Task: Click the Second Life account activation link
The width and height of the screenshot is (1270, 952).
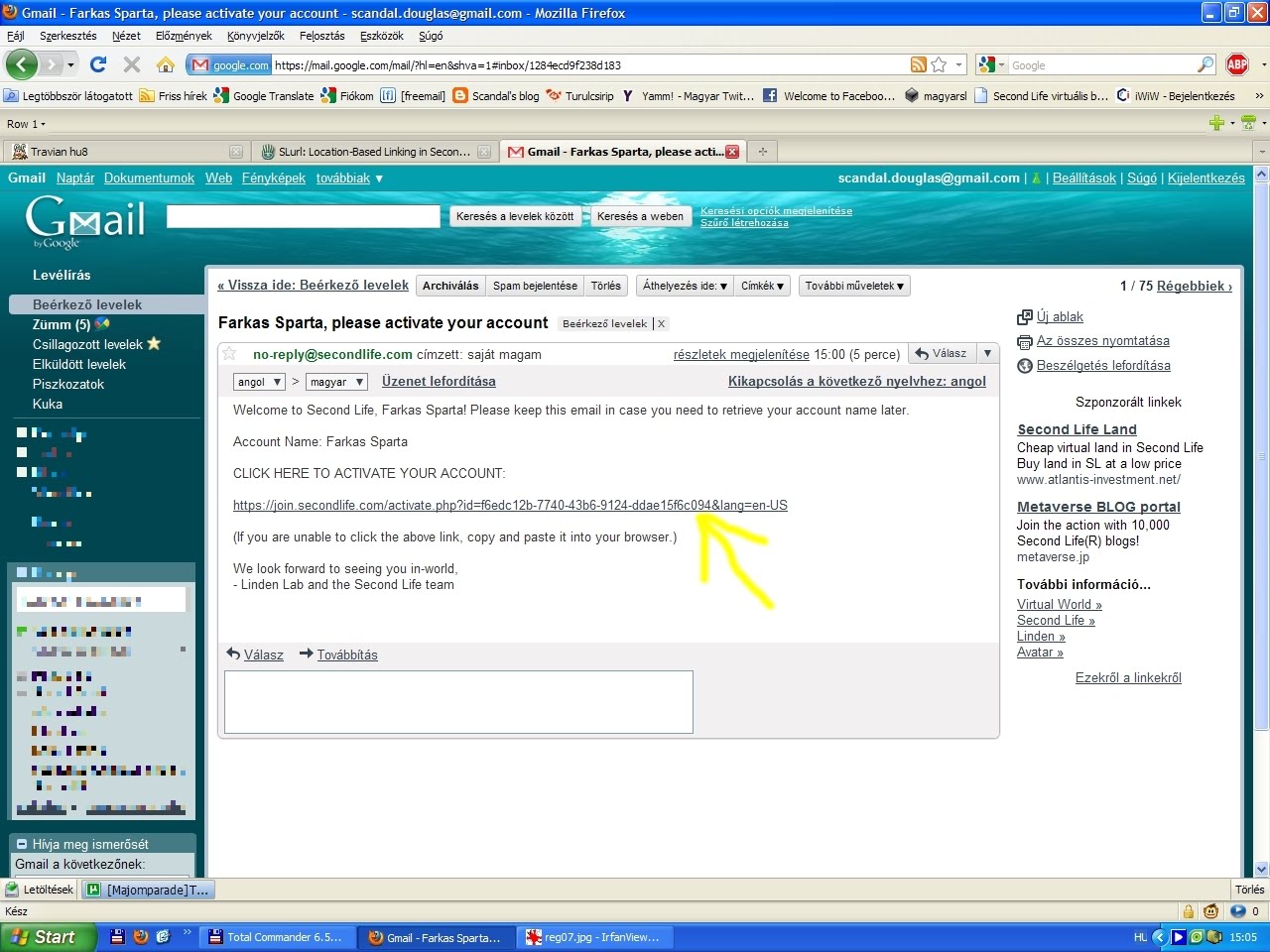Action: coord(510,505)
